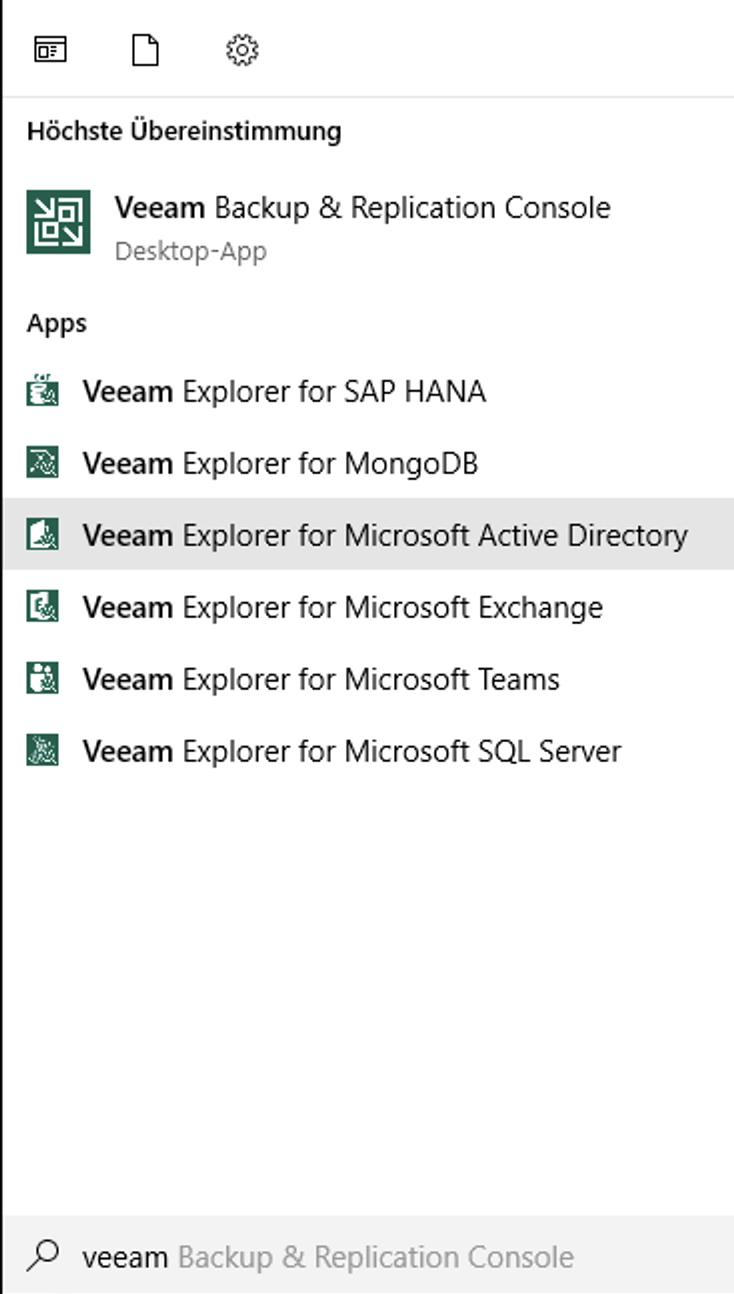Open Veeam Explorer for Microsoft Teams
Viewport: 734px width, 1294px height.
point(320,679)
